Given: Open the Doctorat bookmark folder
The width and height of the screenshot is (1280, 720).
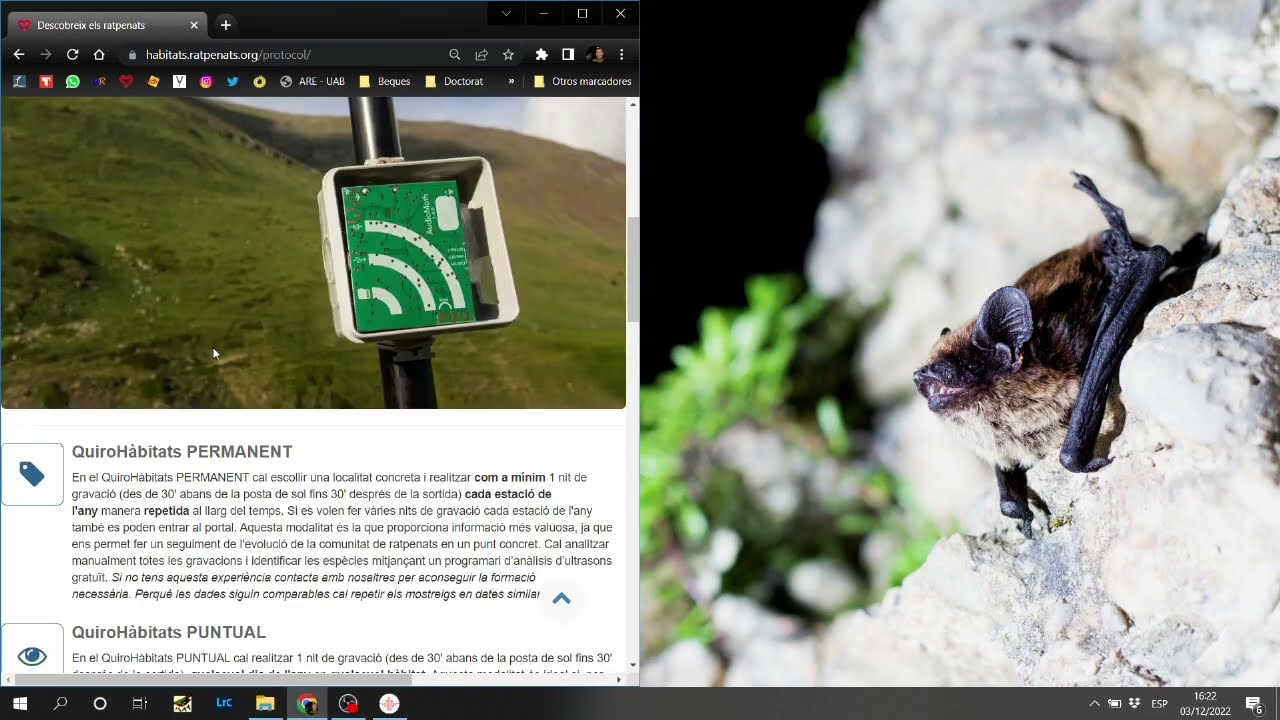Looking at the screenshot, I should tap(454, 82).
